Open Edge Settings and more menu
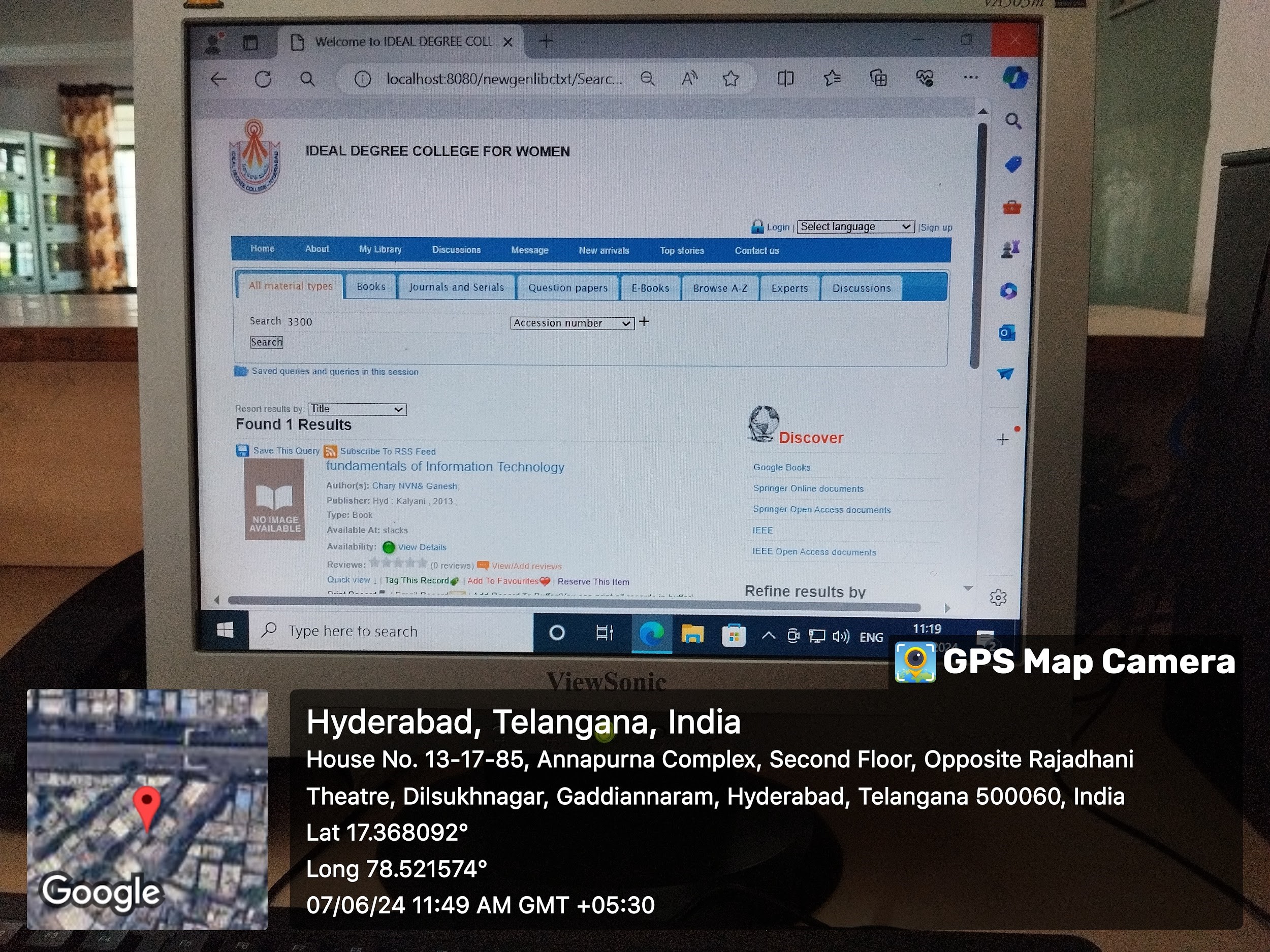 coord(971,77)
